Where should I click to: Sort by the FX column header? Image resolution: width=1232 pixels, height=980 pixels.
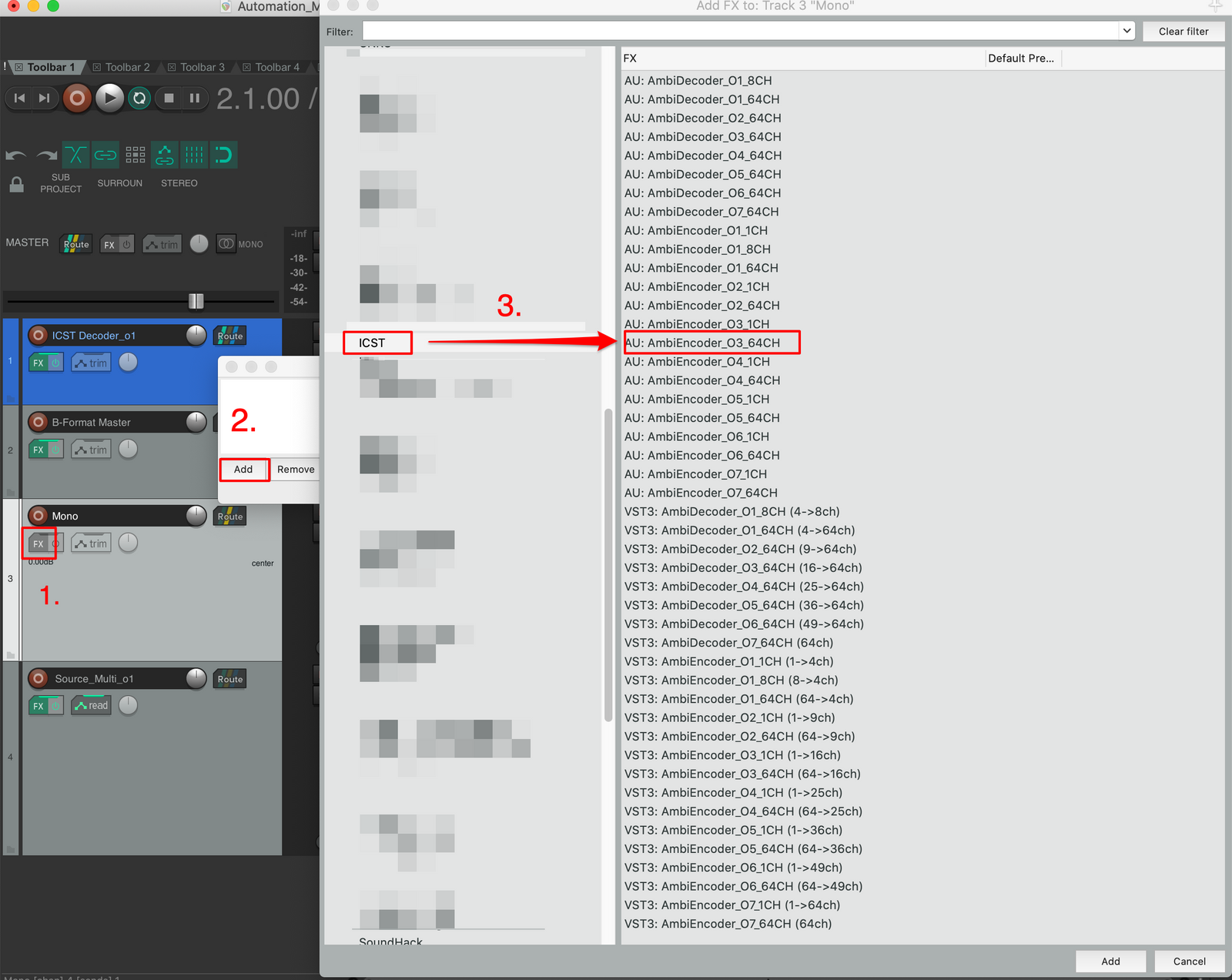(803, 59)
